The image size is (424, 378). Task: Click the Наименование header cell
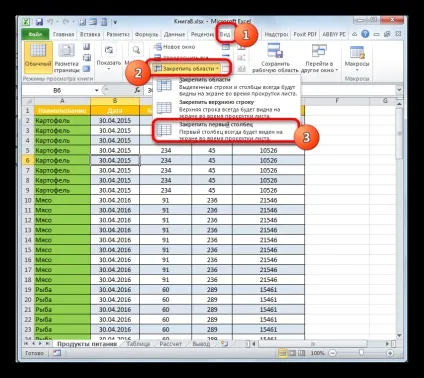(62, 111)
